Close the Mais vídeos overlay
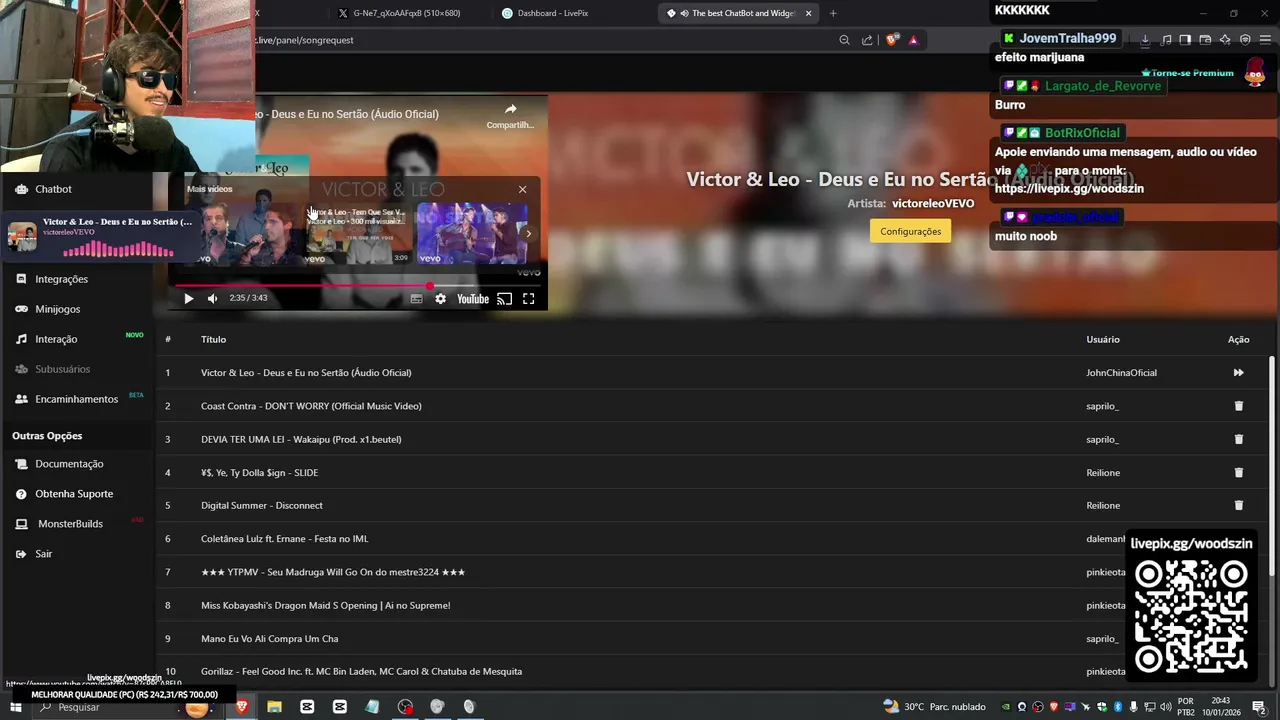The image size is (1280, 720). (522, 189)
